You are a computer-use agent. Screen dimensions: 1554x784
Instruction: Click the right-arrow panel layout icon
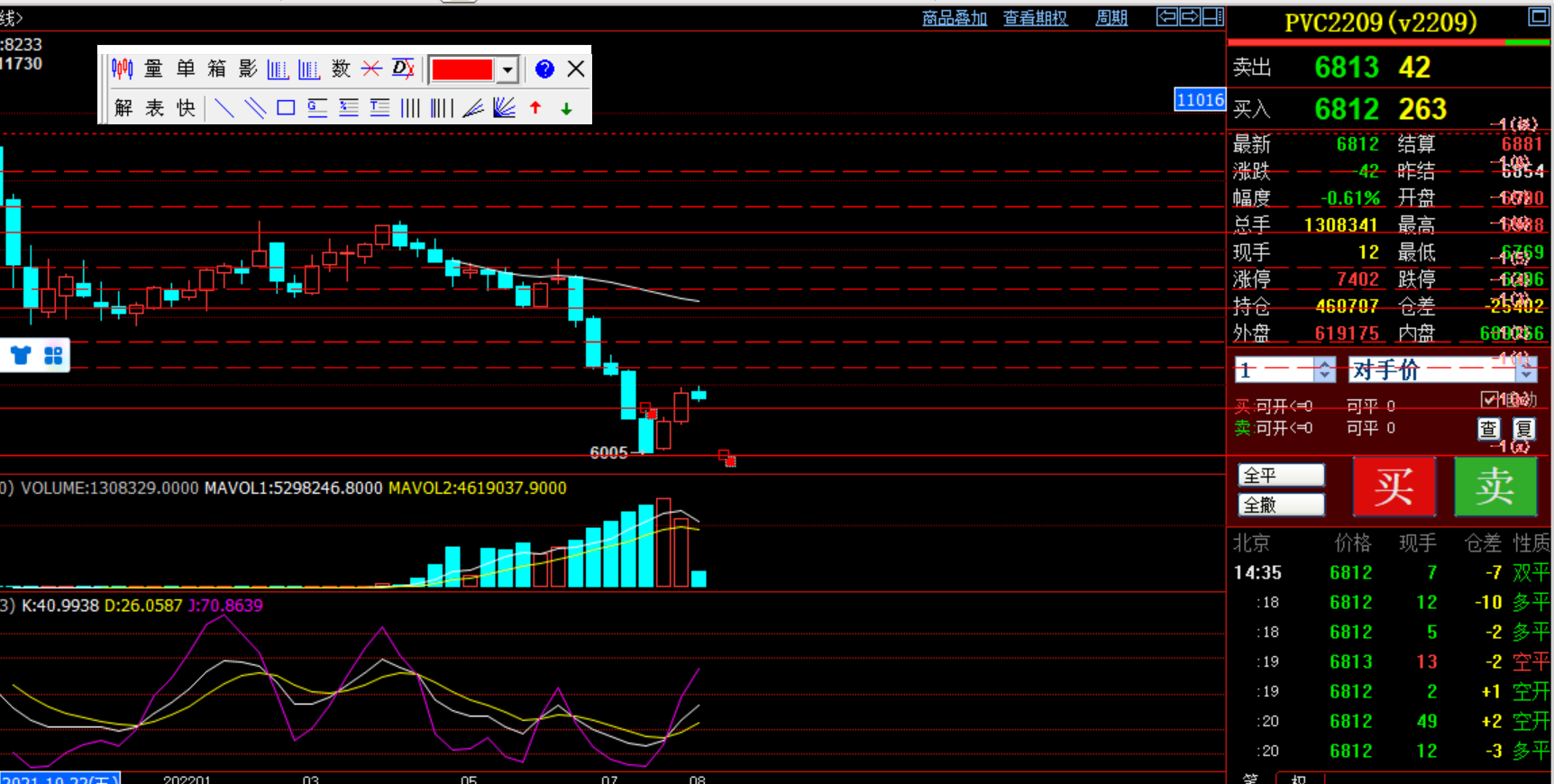pyautogui.click(x=1190, y=16)
